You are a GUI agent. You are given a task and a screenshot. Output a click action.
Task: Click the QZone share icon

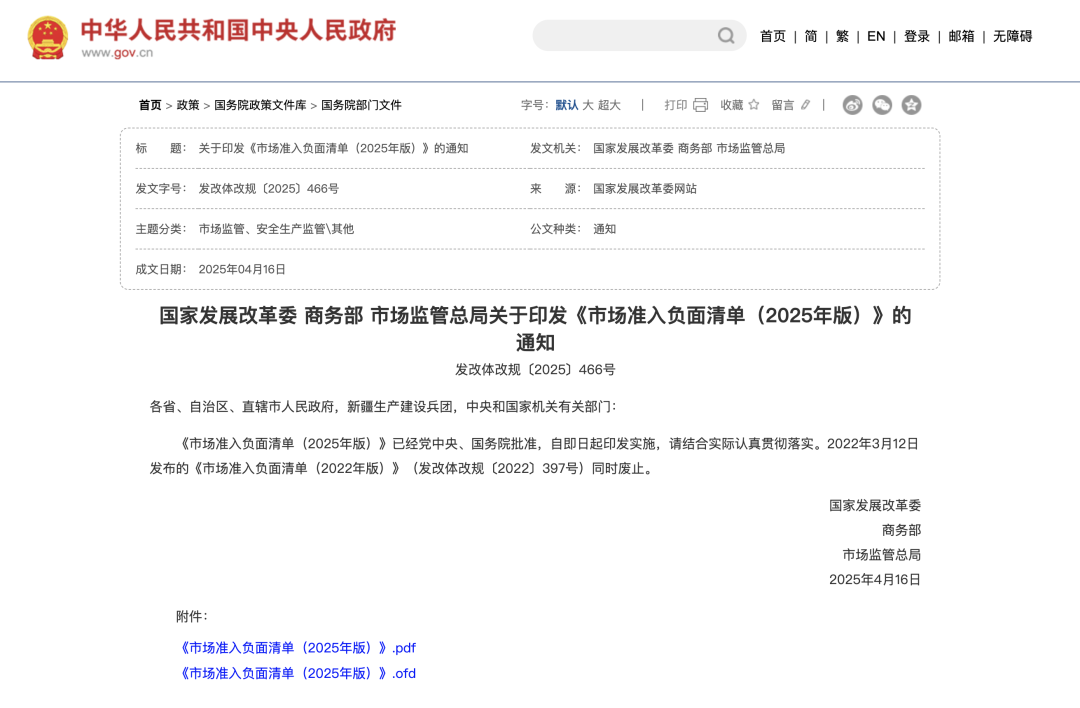click(911, 104)
